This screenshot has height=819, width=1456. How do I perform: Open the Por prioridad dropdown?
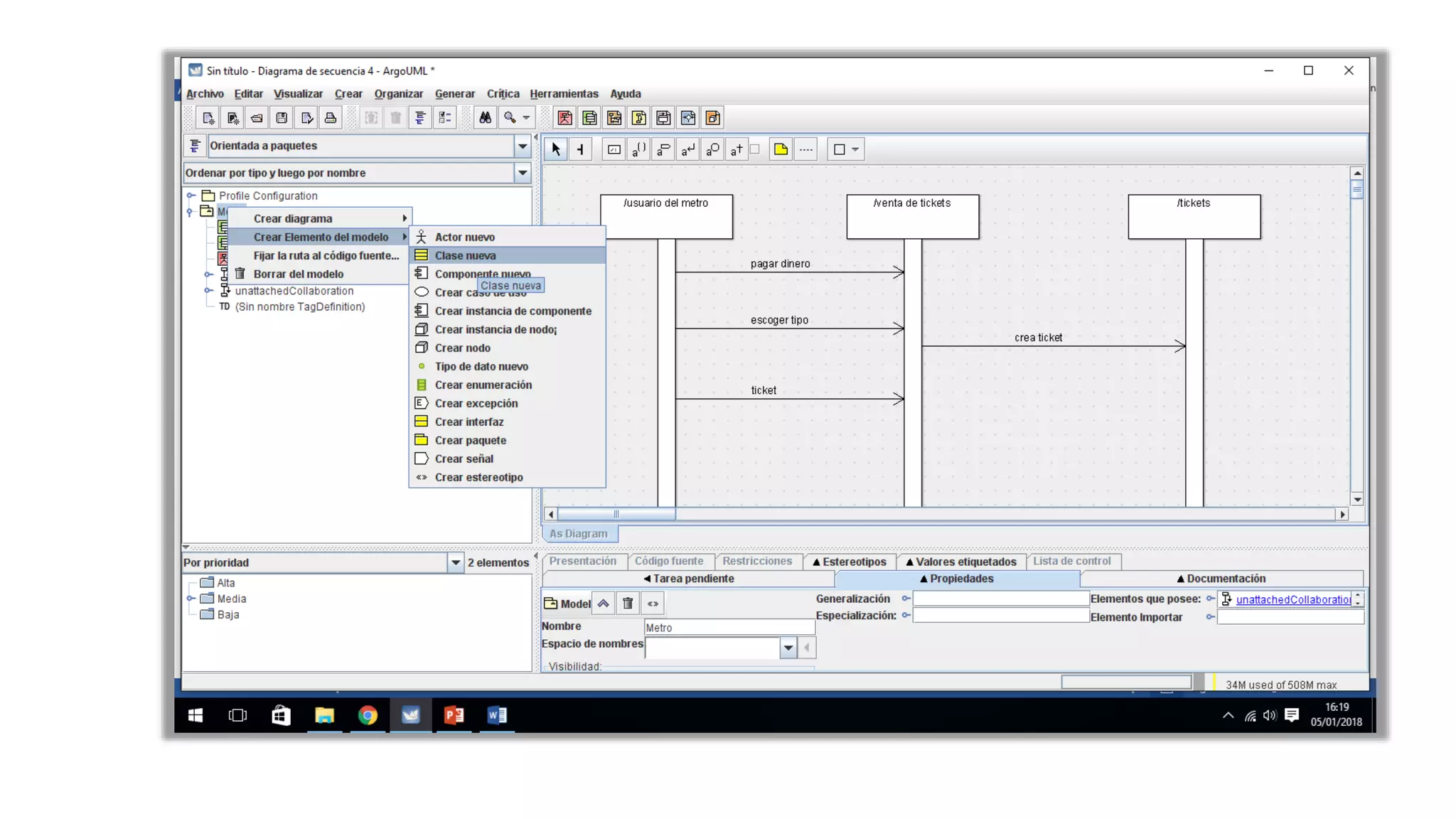[456, 562]
